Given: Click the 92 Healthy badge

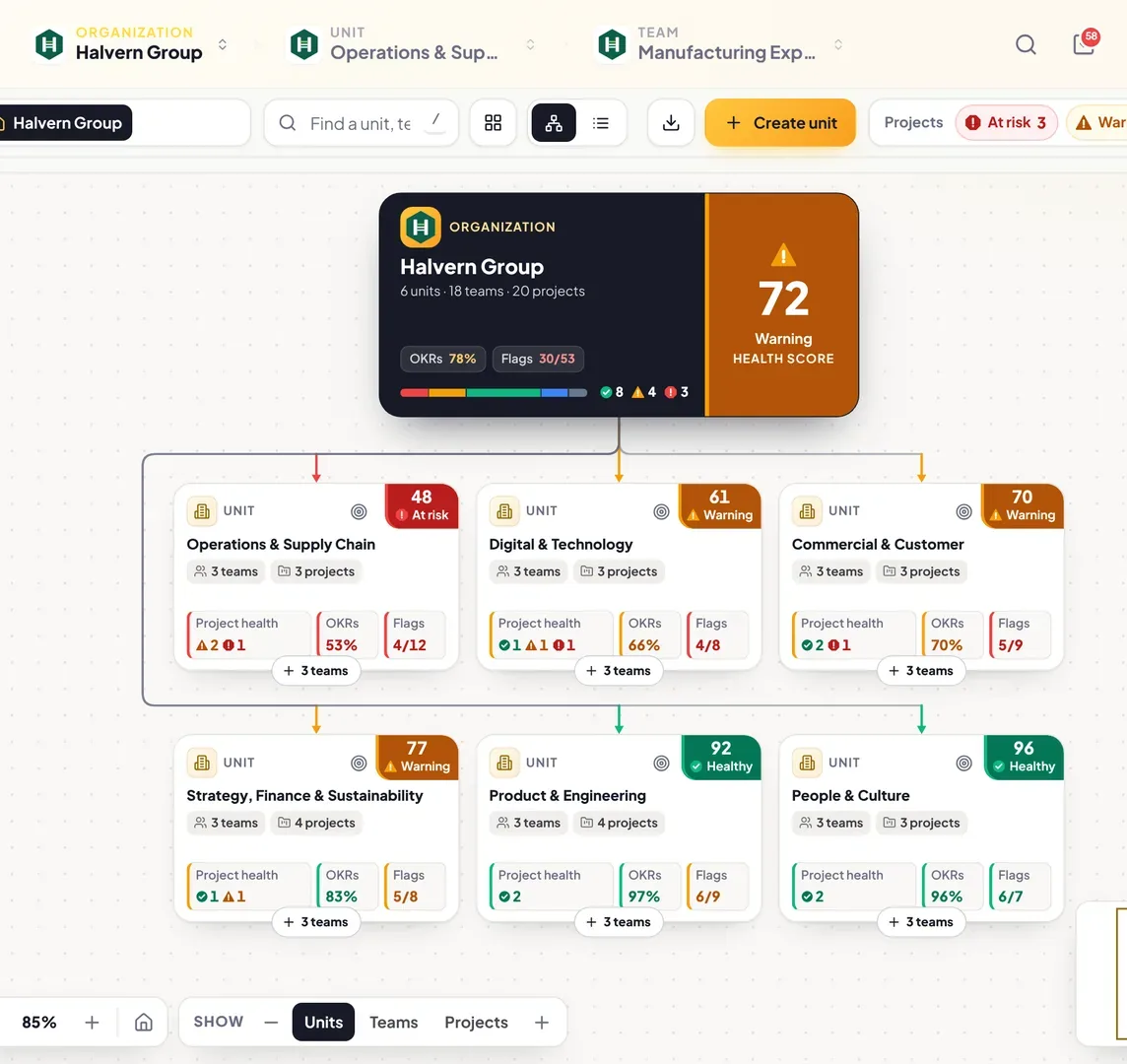Looking at the screenshot, I should click(721, 758).
